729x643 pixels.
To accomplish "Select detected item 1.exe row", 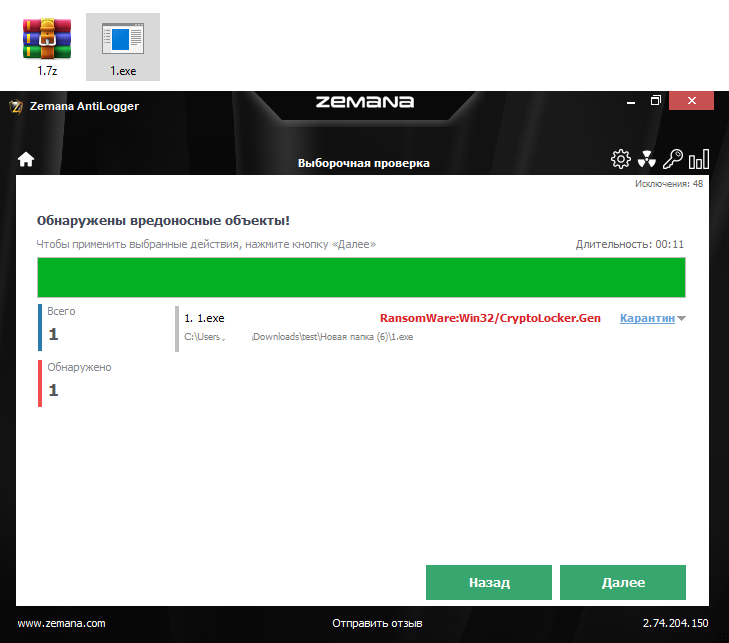I will pos(431,328).
